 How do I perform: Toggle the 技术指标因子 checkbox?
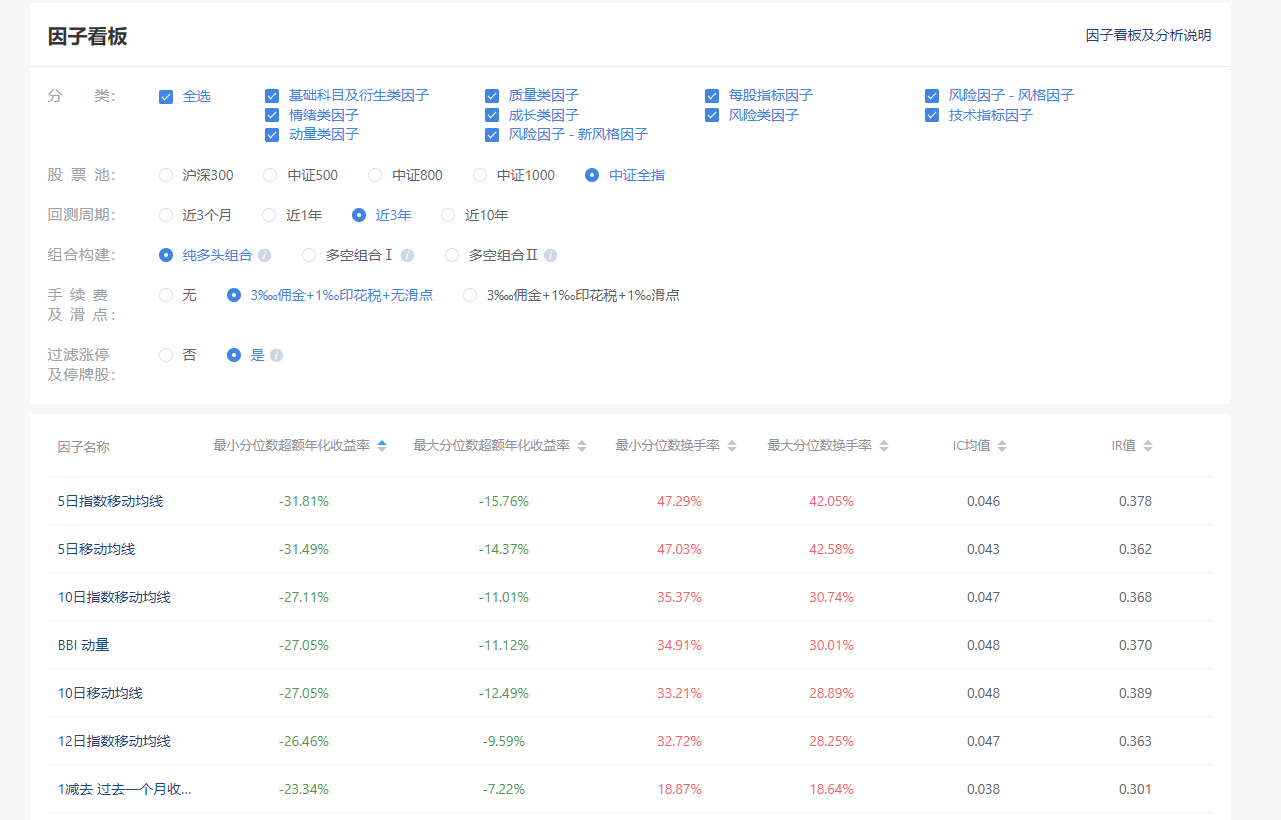click(x=932, y=116)
